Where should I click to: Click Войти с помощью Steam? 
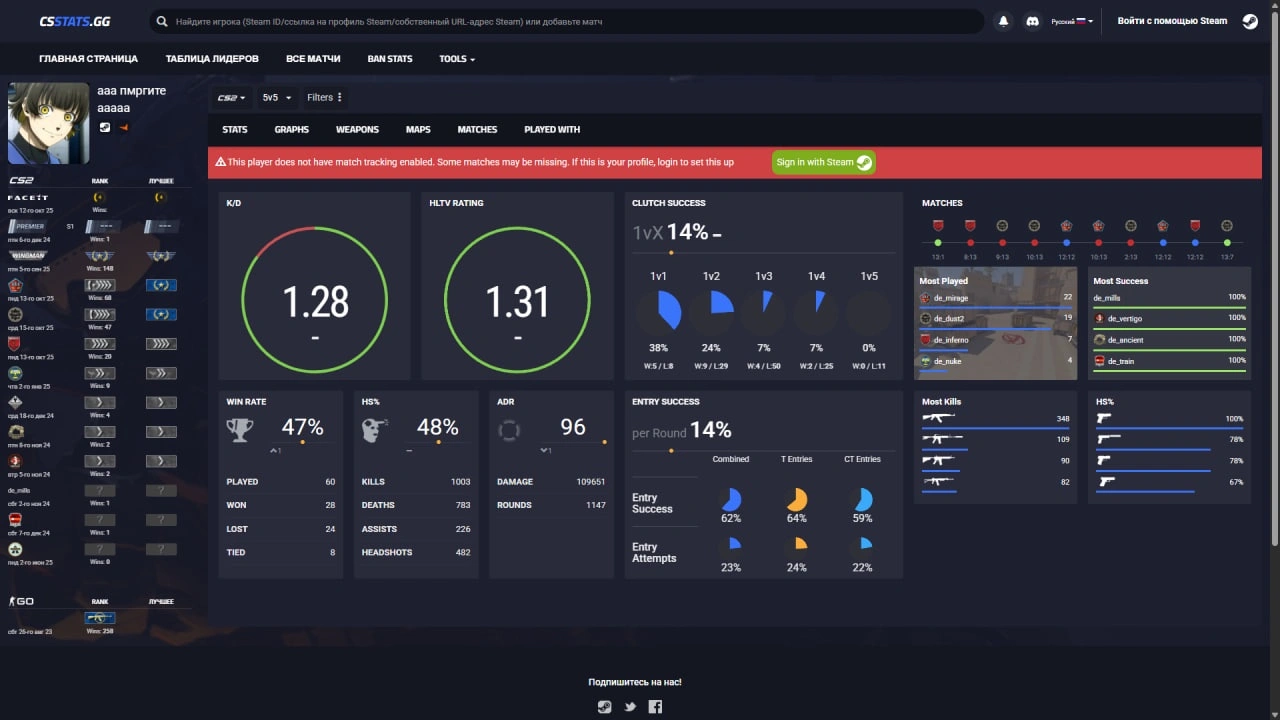tap(1172, 21)
